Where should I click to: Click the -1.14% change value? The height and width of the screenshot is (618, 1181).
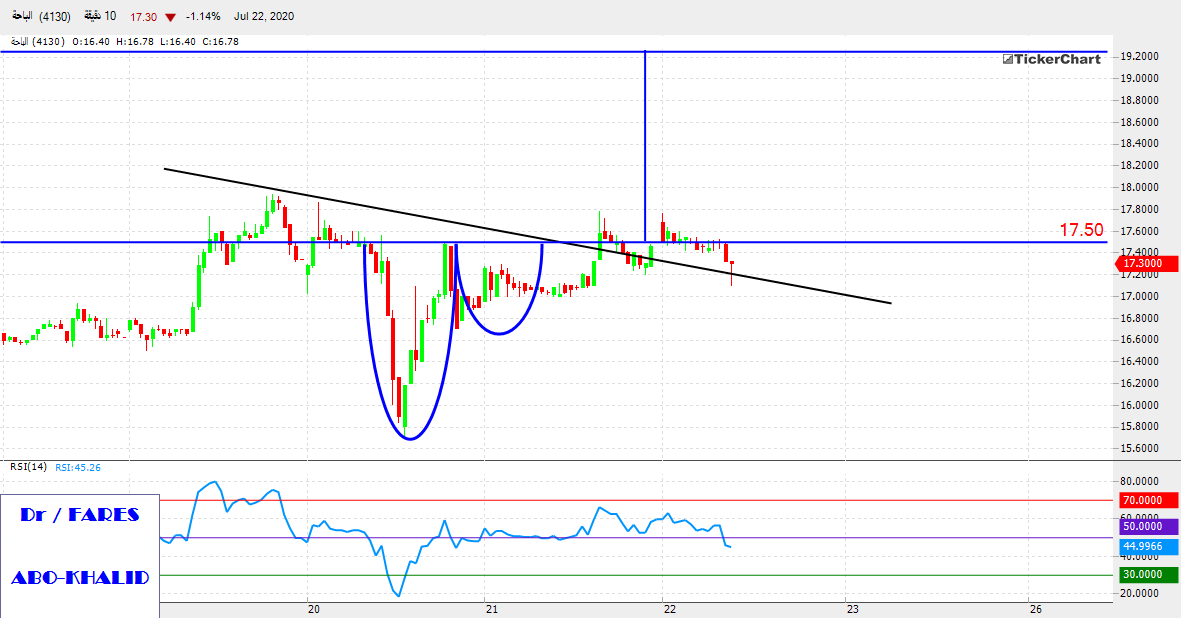(203, 17)
